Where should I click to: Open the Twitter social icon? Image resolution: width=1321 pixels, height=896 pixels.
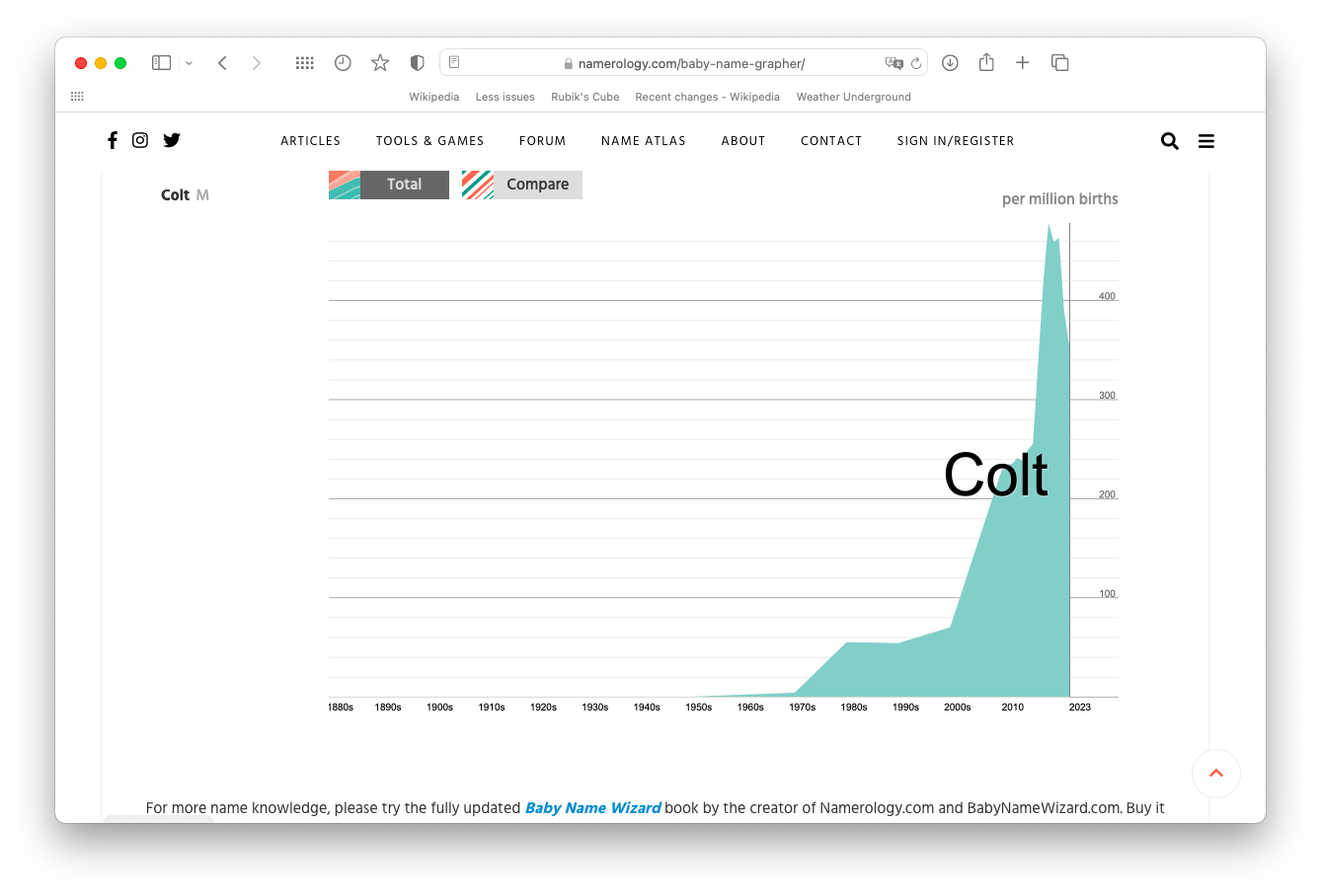click(x=172, y=140)
